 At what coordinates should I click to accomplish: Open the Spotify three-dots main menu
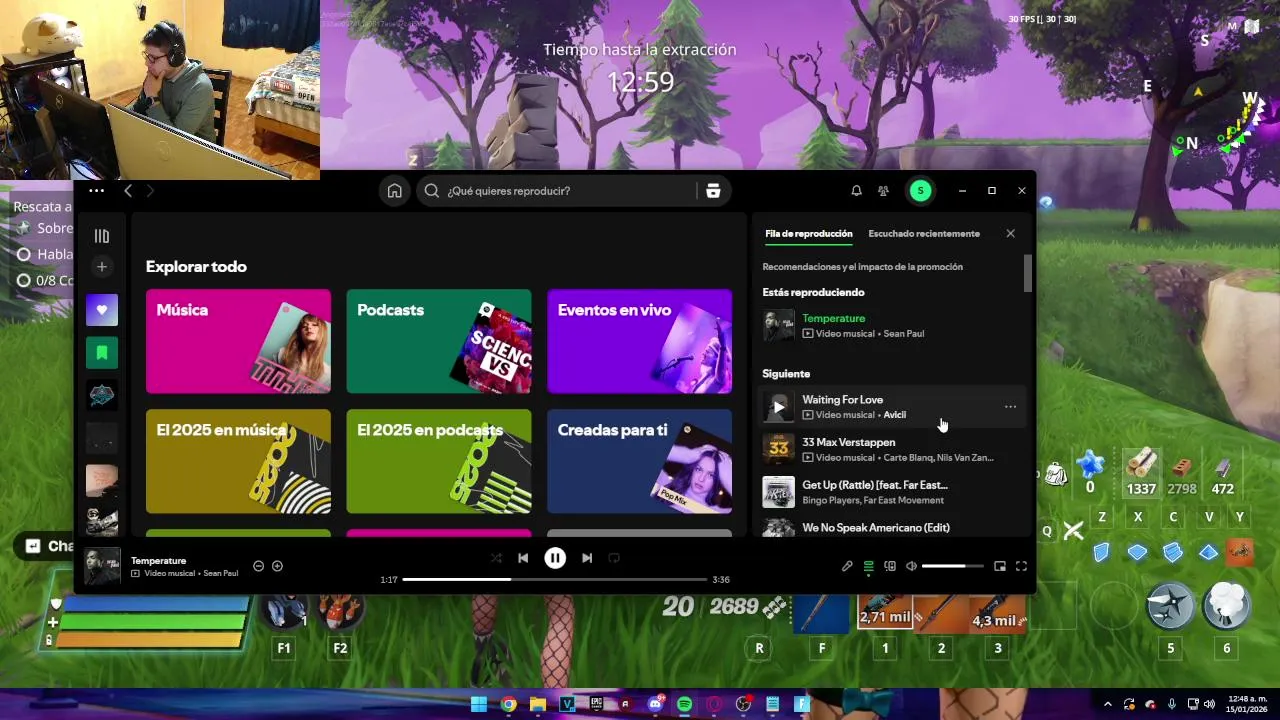coord(96,191)
